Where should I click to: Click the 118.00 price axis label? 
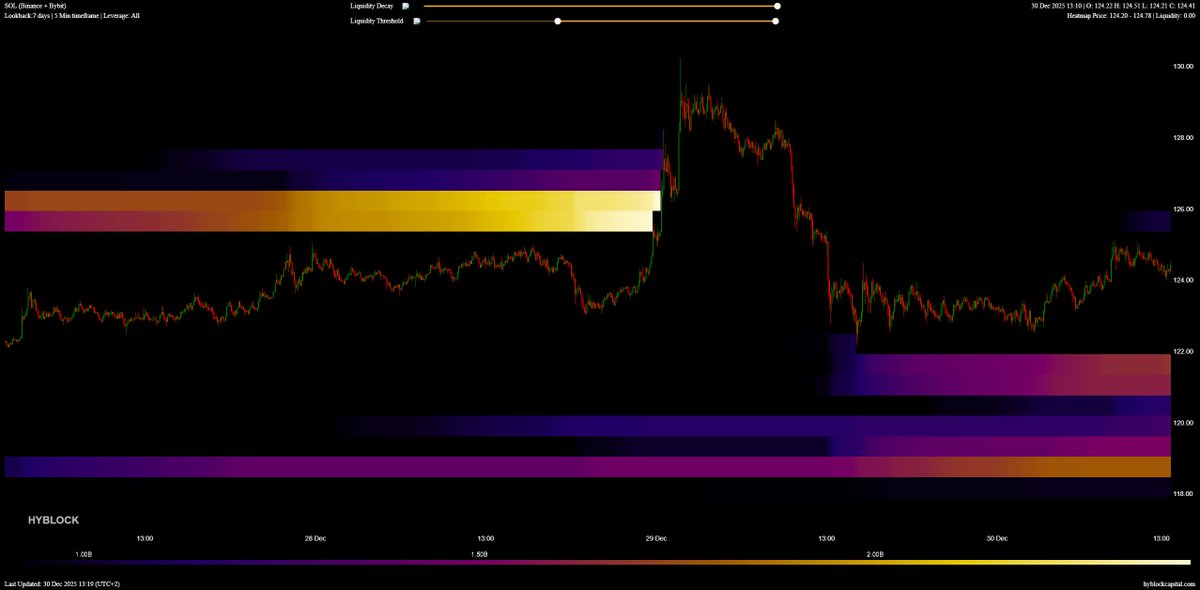[x=1182, y=494]
